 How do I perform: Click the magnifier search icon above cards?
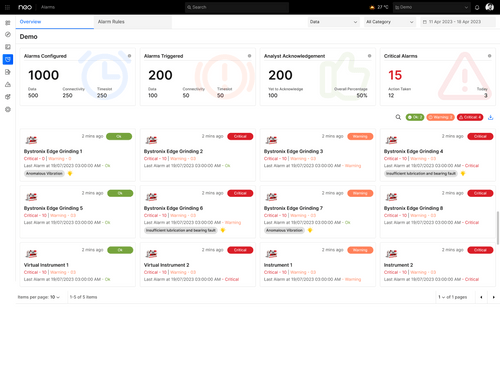click(398, 117)
